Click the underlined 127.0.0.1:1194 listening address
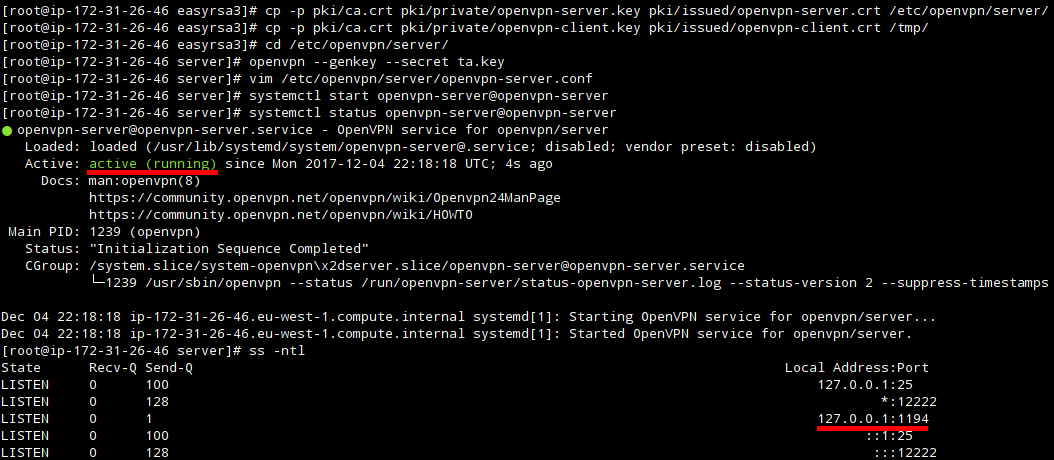The height and width of the screenshot is (460, 1054). (872, 420)
